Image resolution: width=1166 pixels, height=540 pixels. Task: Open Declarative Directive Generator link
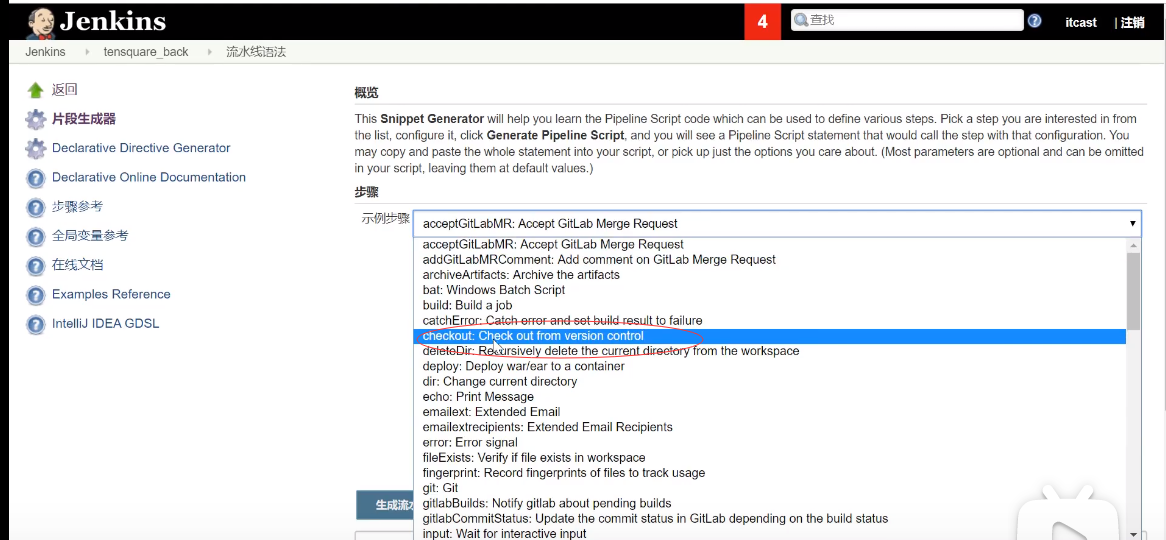pos(141,148)
